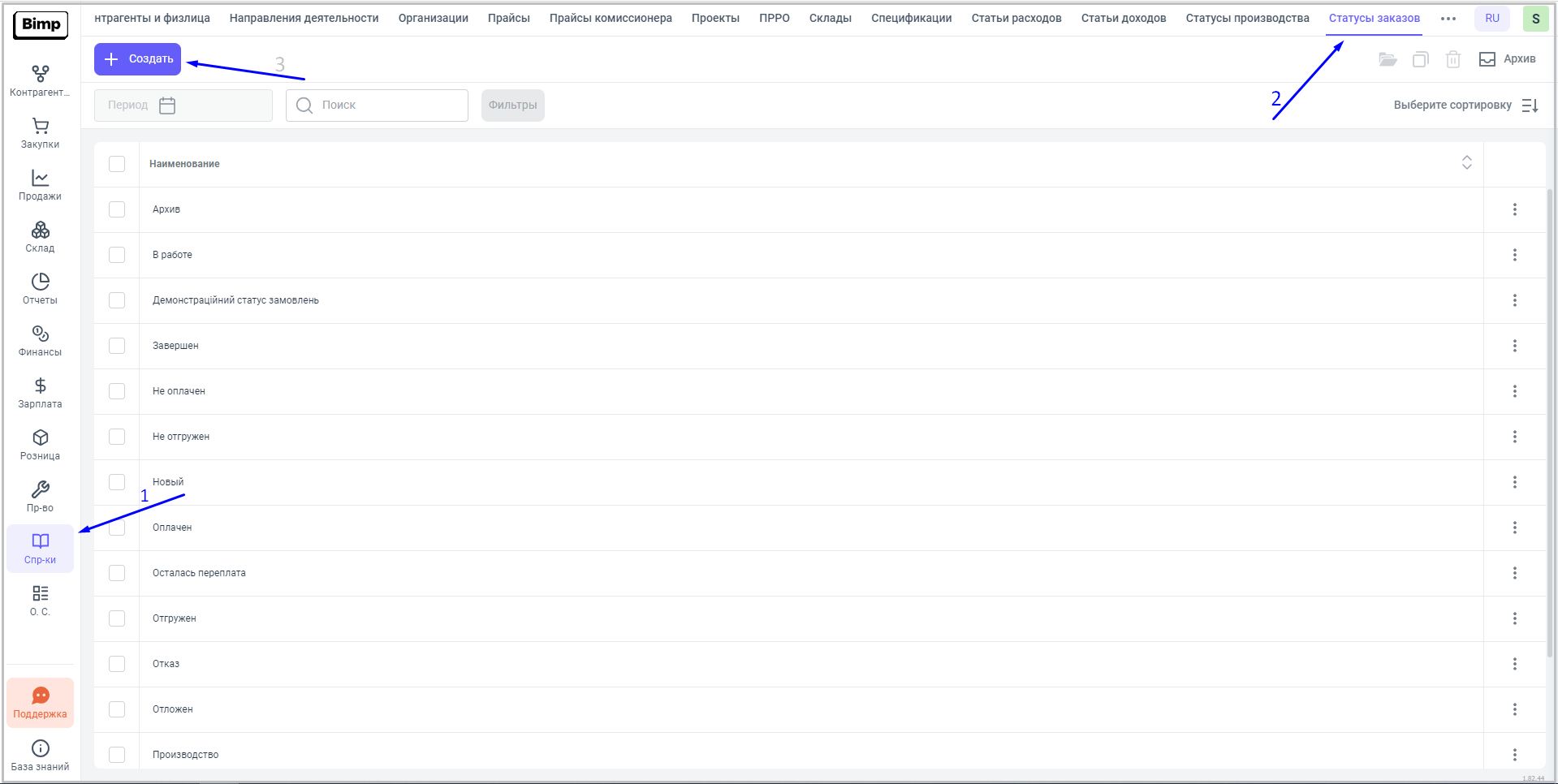1558x784 pixels.
Task: Check the box next to Завершен
Action: click(x=117, y=346)
